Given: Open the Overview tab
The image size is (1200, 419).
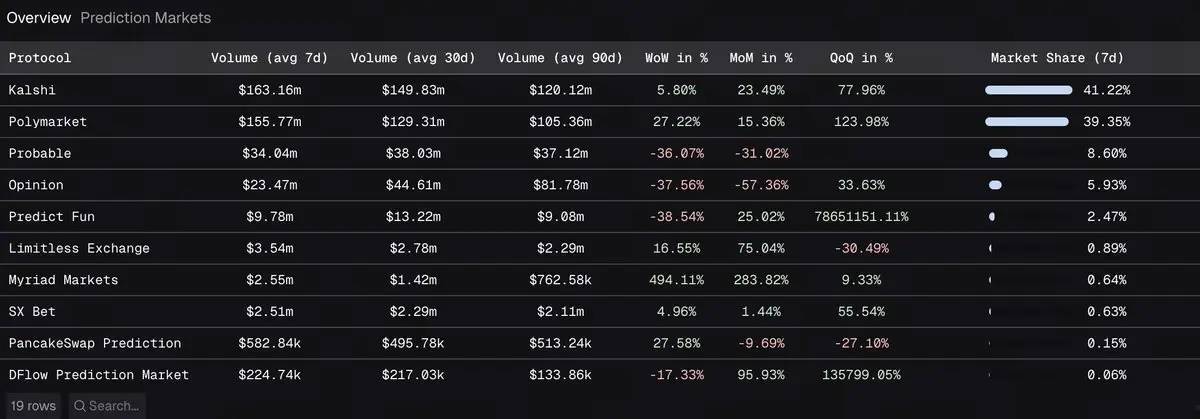Looking at the screenshot, I should tap(38, 18).
